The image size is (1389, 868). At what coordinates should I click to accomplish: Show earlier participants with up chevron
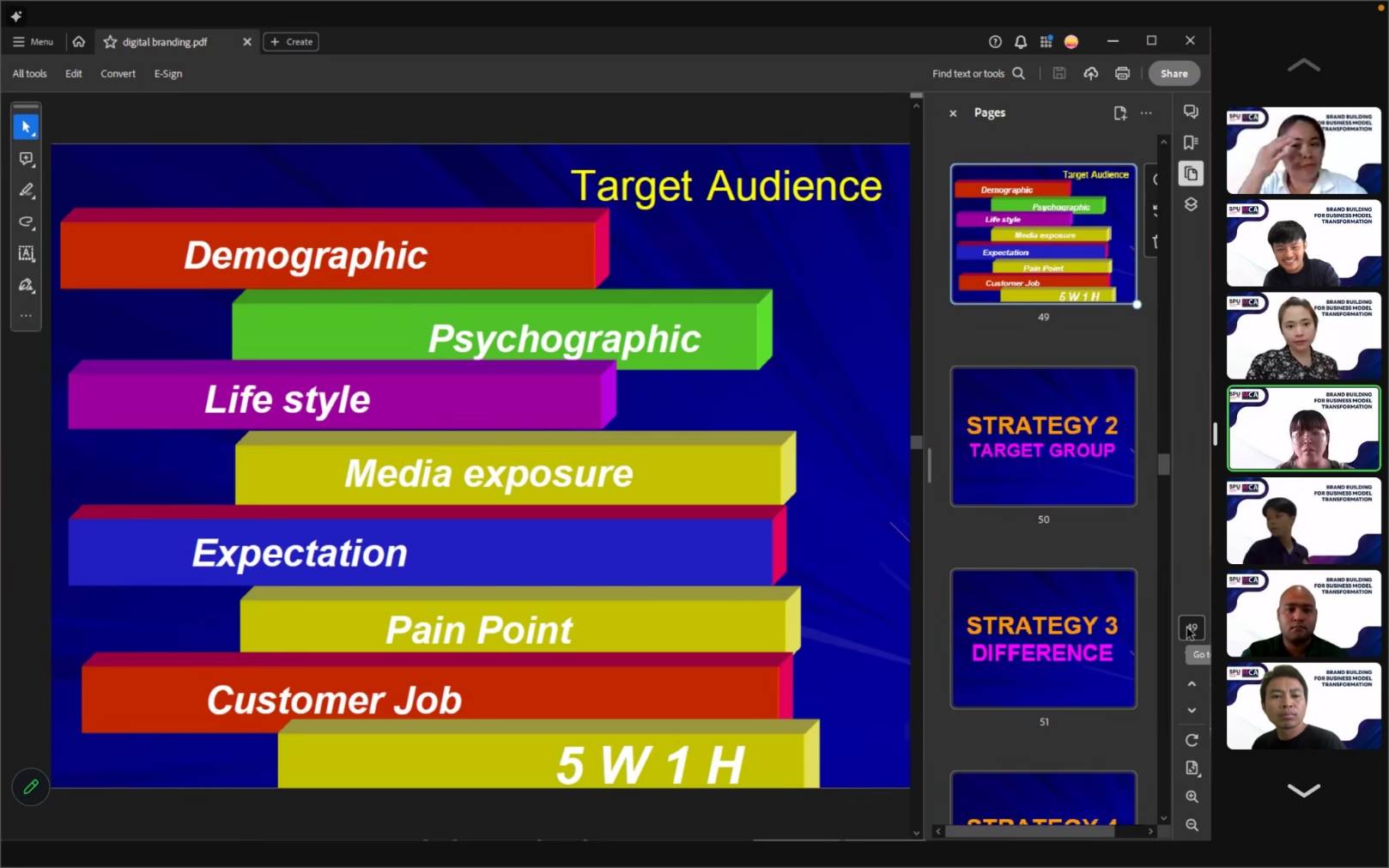click(x=1304, y=65)
